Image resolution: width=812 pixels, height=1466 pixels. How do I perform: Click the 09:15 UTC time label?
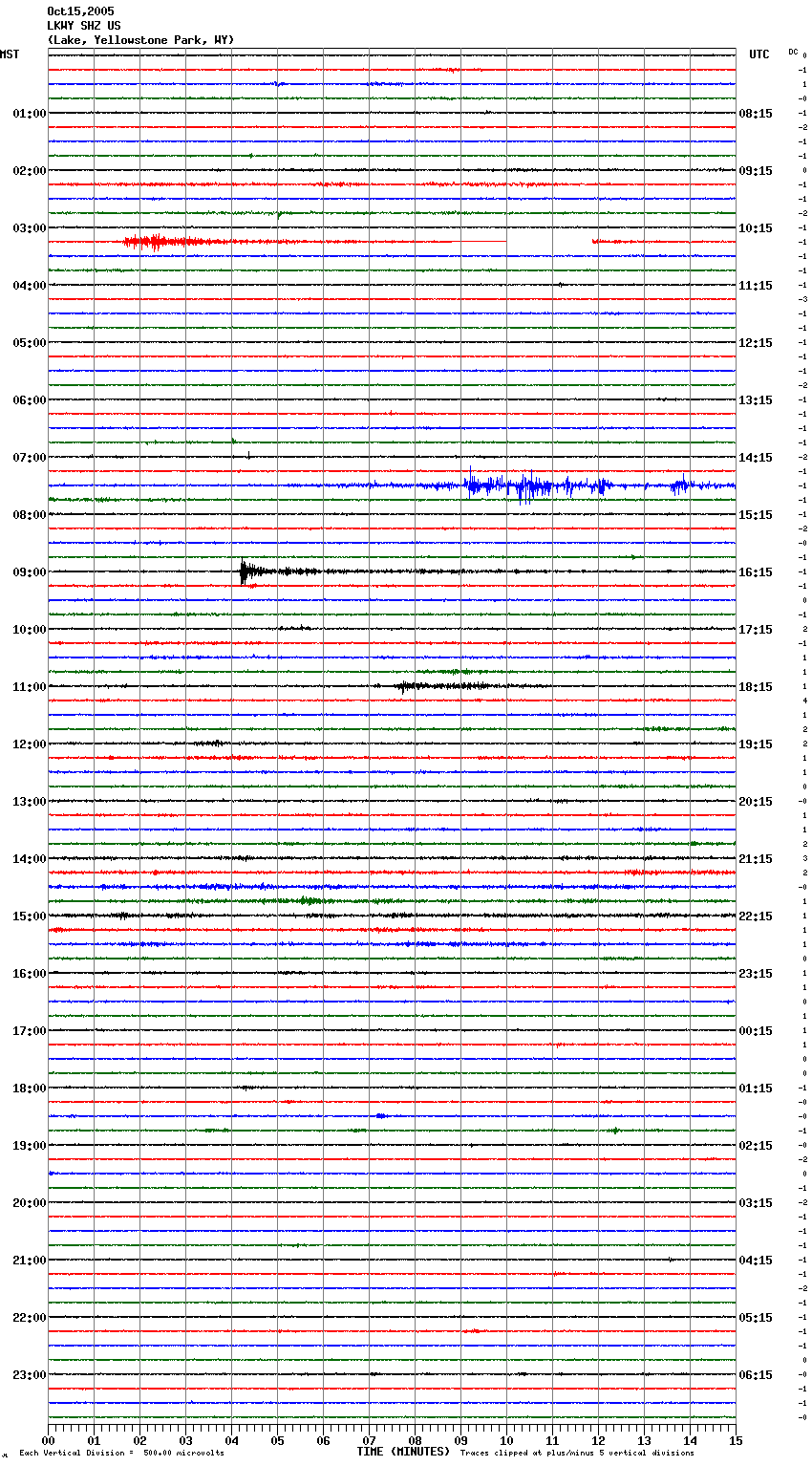click(x=756, y=171)
